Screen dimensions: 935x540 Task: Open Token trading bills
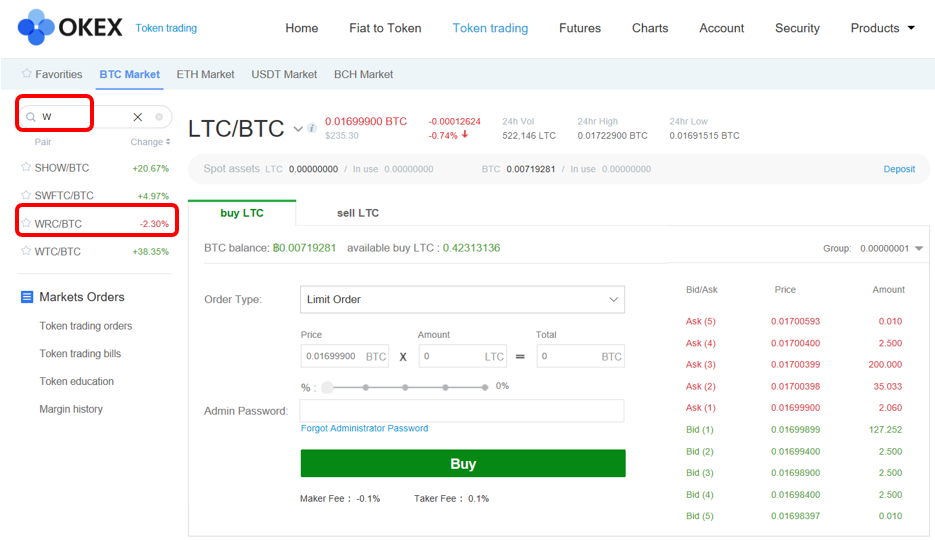(x=80, y=353)
